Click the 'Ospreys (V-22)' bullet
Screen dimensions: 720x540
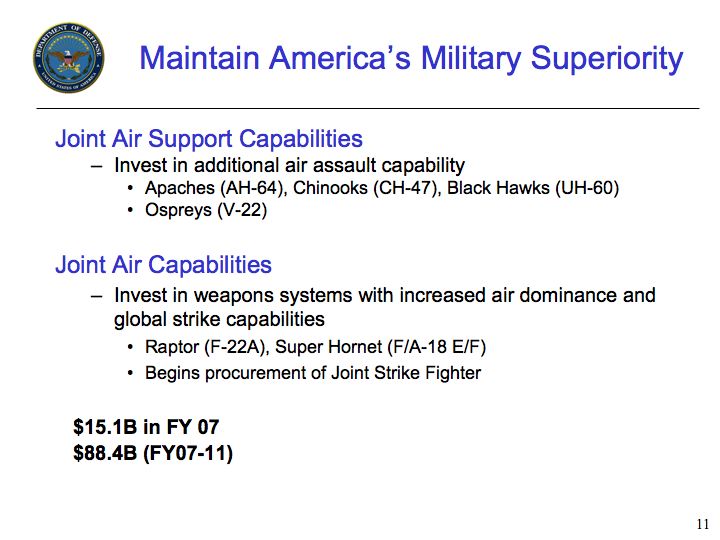[206, 210]
